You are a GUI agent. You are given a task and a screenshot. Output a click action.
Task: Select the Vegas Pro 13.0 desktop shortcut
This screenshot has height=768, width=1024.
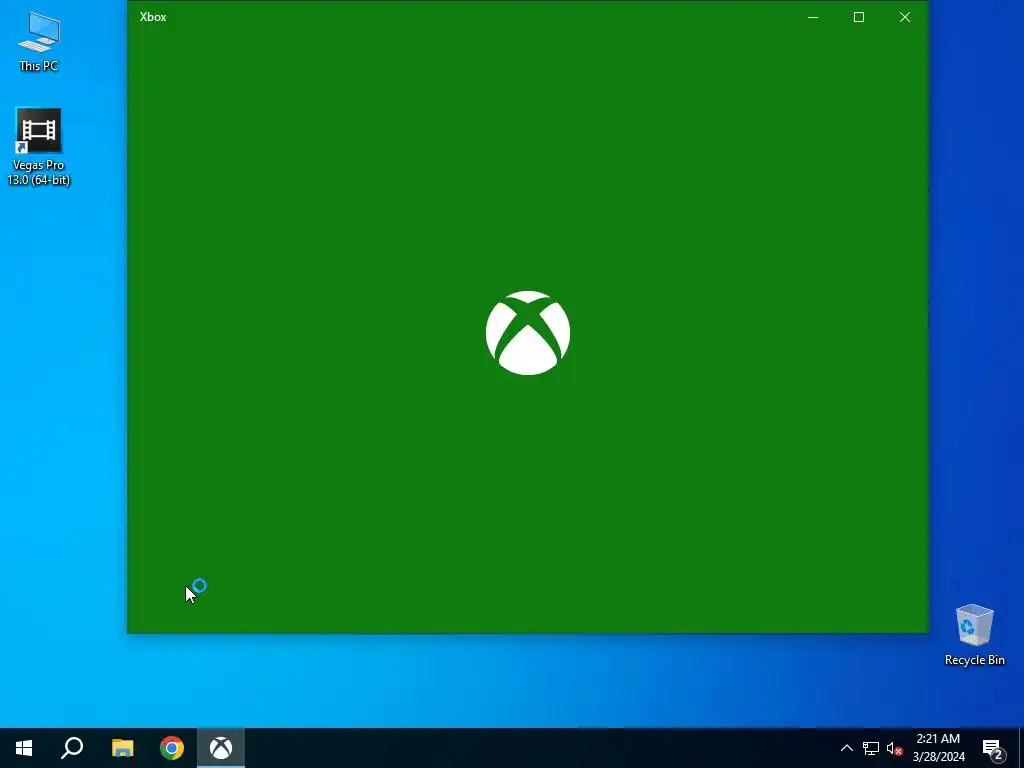click(39, 148)
